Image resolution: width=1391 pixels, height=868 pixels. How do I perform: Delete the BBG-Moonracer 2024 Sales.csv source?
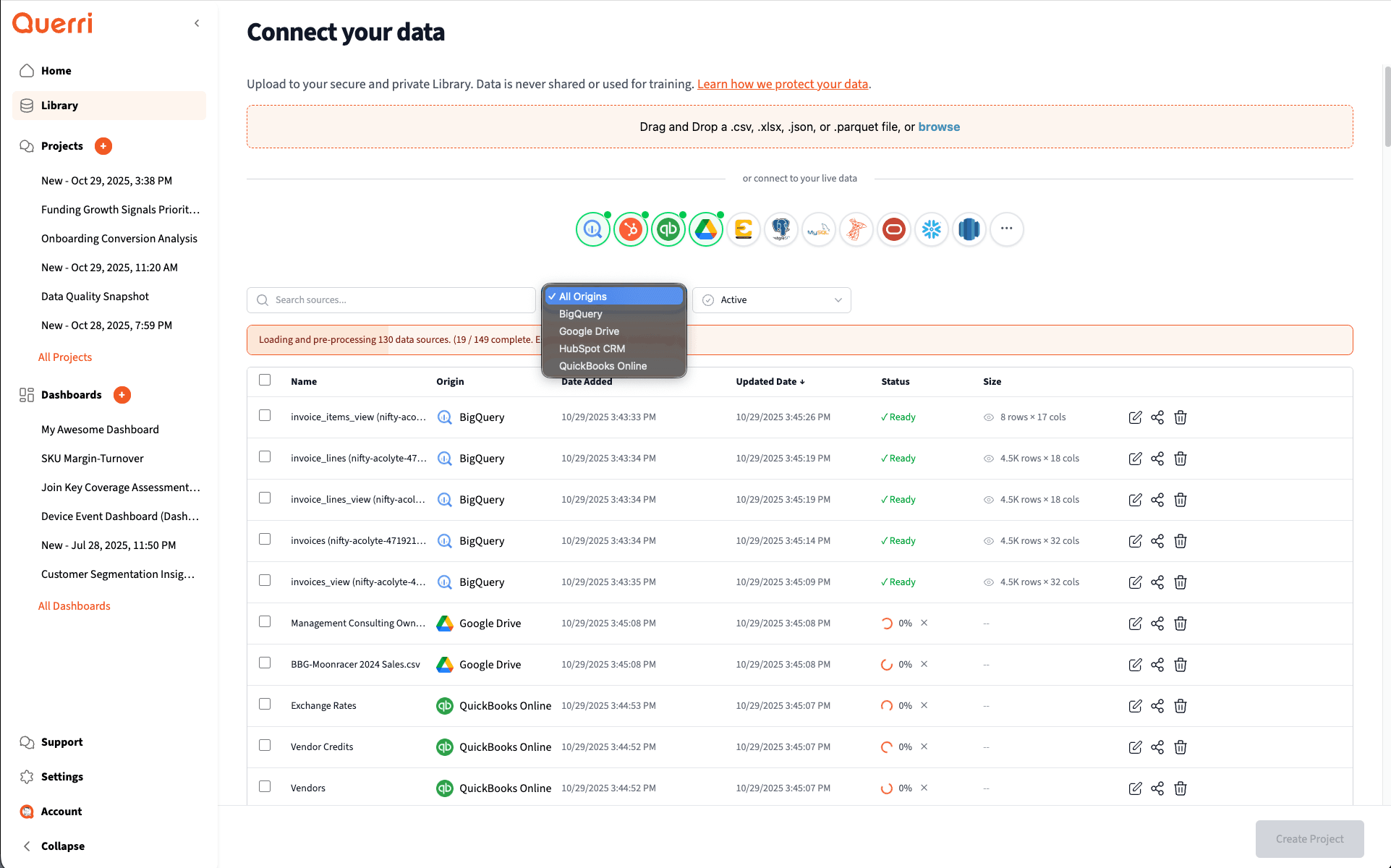1181,665
